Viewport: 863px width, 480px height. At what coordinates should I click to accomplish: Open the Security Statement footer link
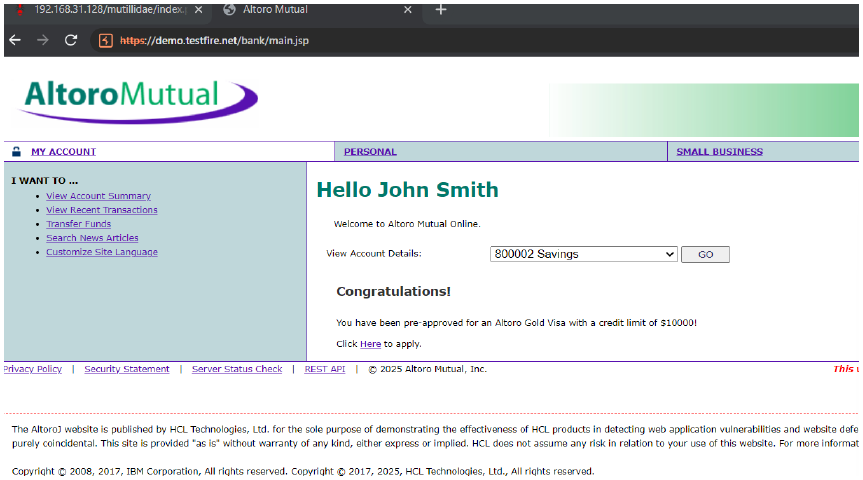tap(127, 369)
